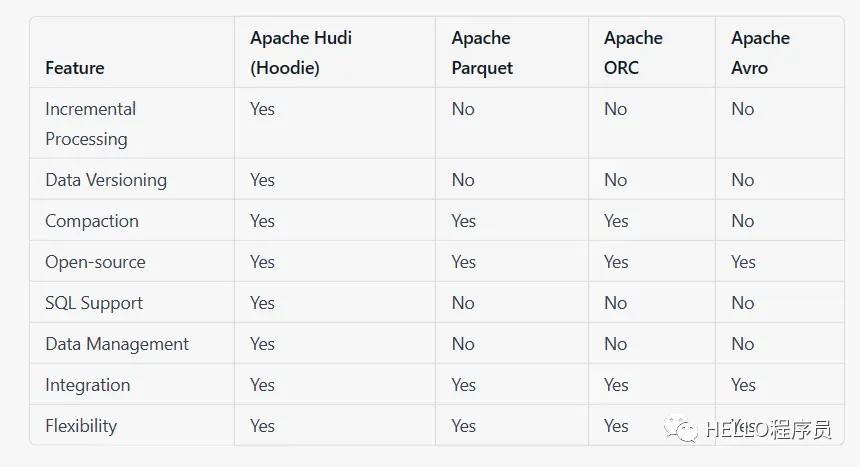
Task: Select Avro's Yes cell in Open-source row
Action: [x=743, y=262]
